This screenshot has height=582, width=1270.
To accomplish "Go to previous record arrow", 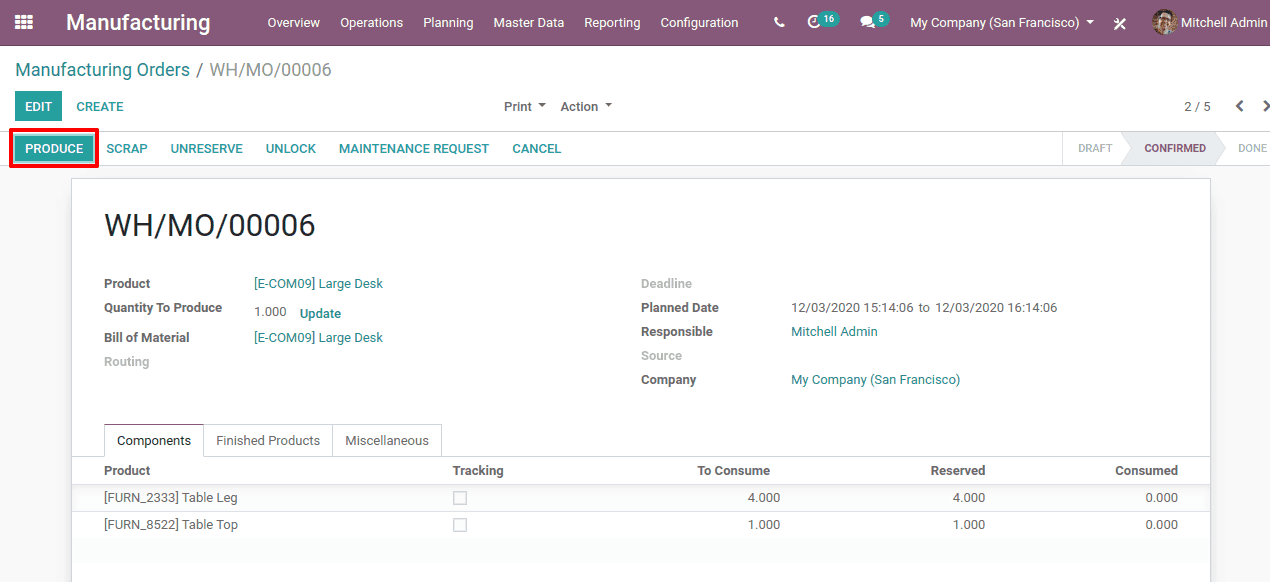I will [x=1239, y=106].
